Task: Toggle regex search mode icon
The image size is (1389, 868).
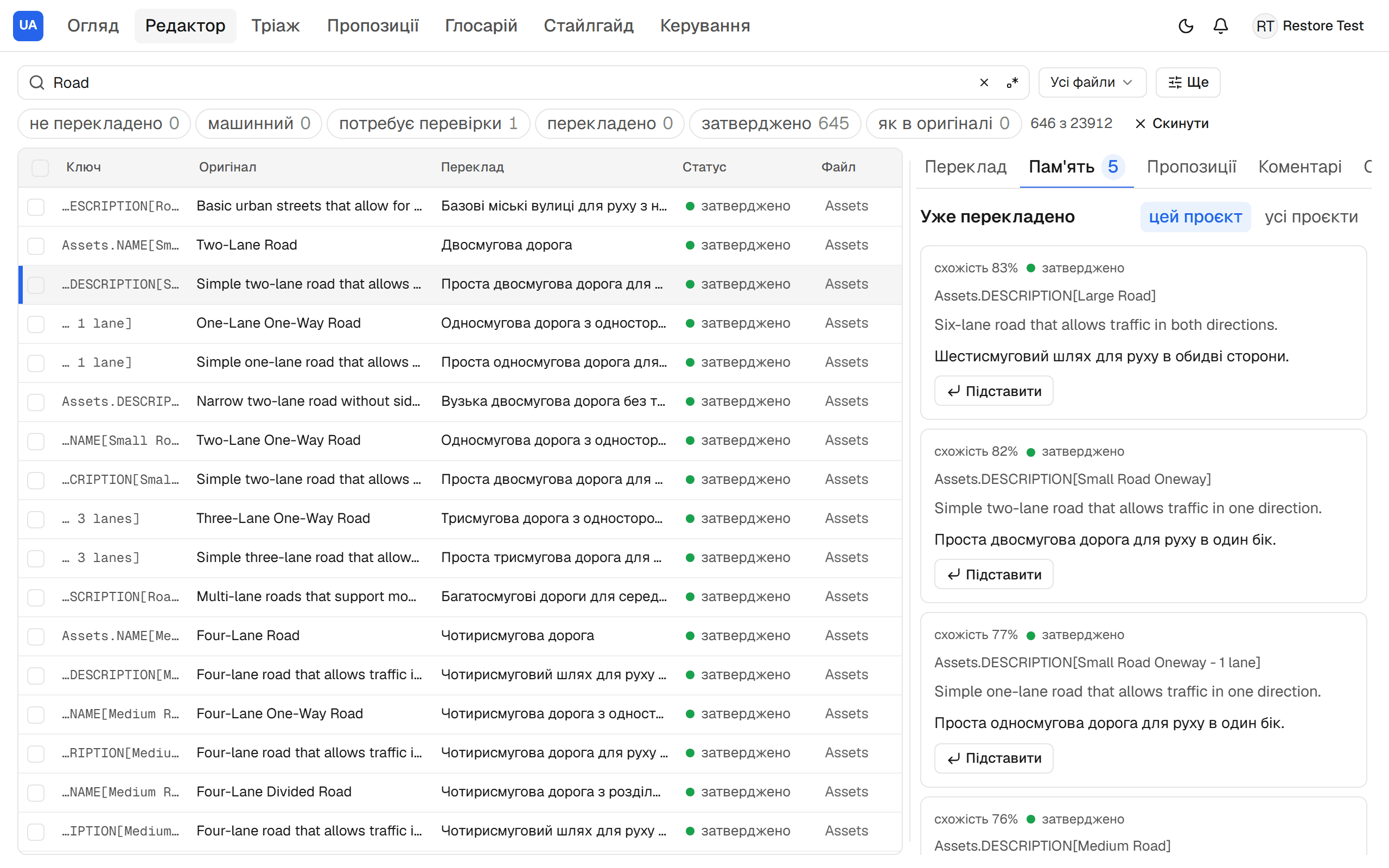Action: pyautogui.click(x=1012, y=82)
